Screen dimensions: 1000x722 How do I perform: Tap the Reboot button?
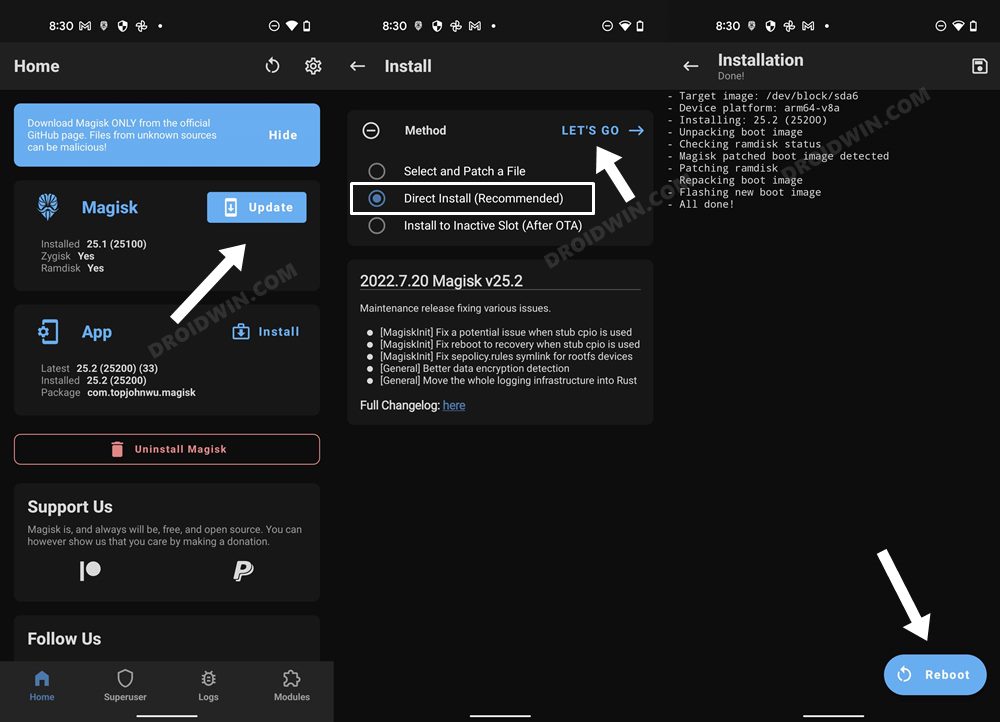[934, 675]
